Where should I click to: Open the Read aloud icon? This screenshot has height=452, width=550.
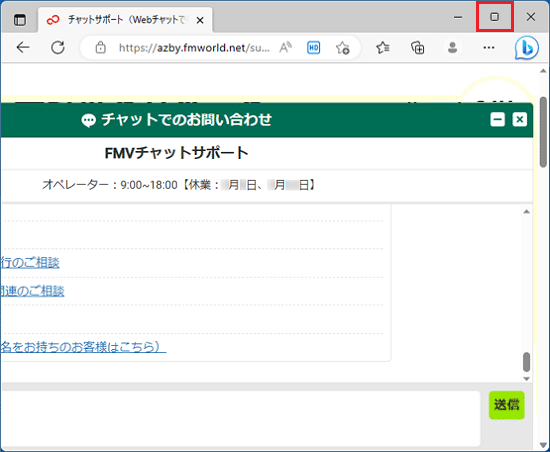pyautogui.click(x=286, y=47)
